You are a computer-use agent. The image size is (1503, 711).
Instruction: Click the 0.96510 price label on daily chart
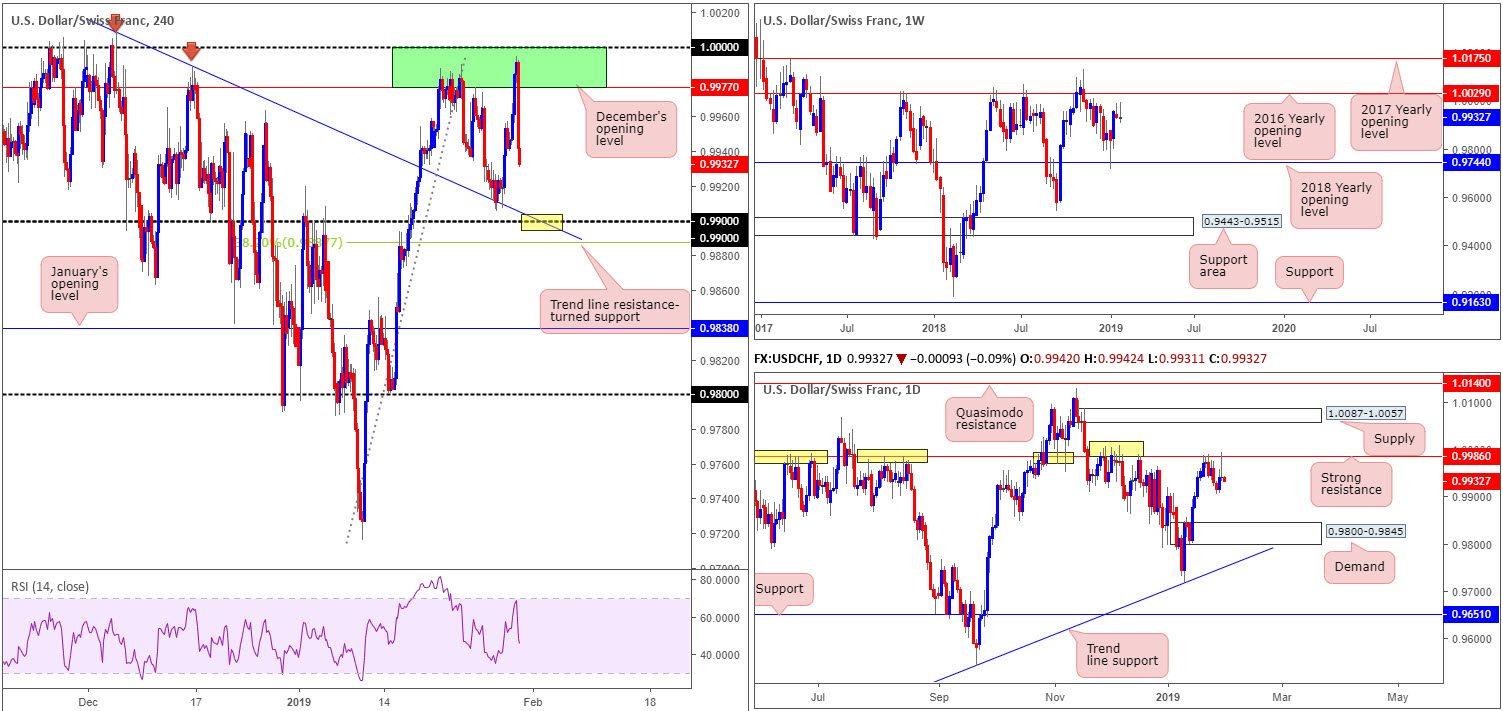(x=1471, y=614)
